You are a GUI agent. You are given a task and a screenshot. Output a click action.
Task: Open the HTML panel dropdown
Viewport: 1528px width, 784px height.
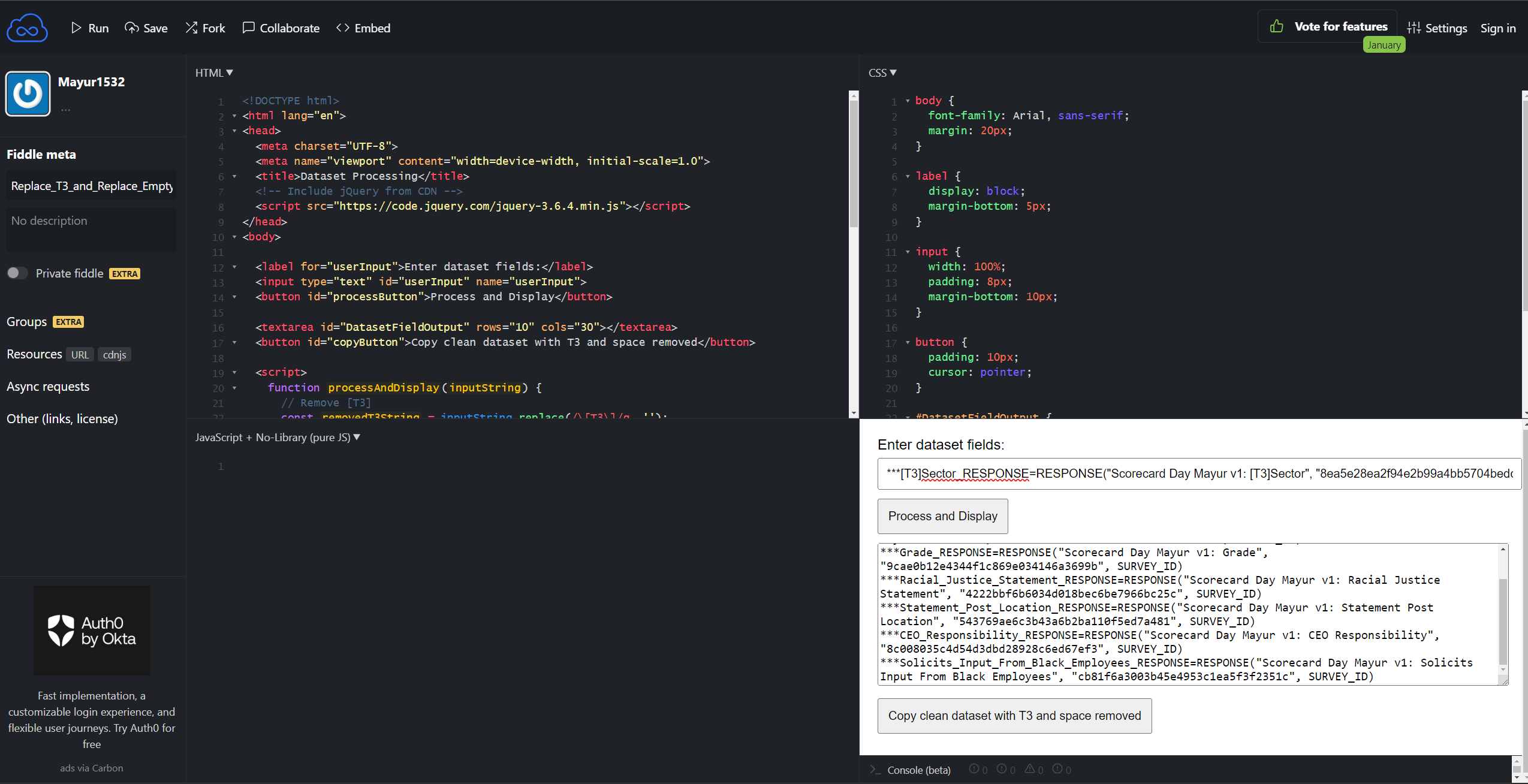point(214,73)
